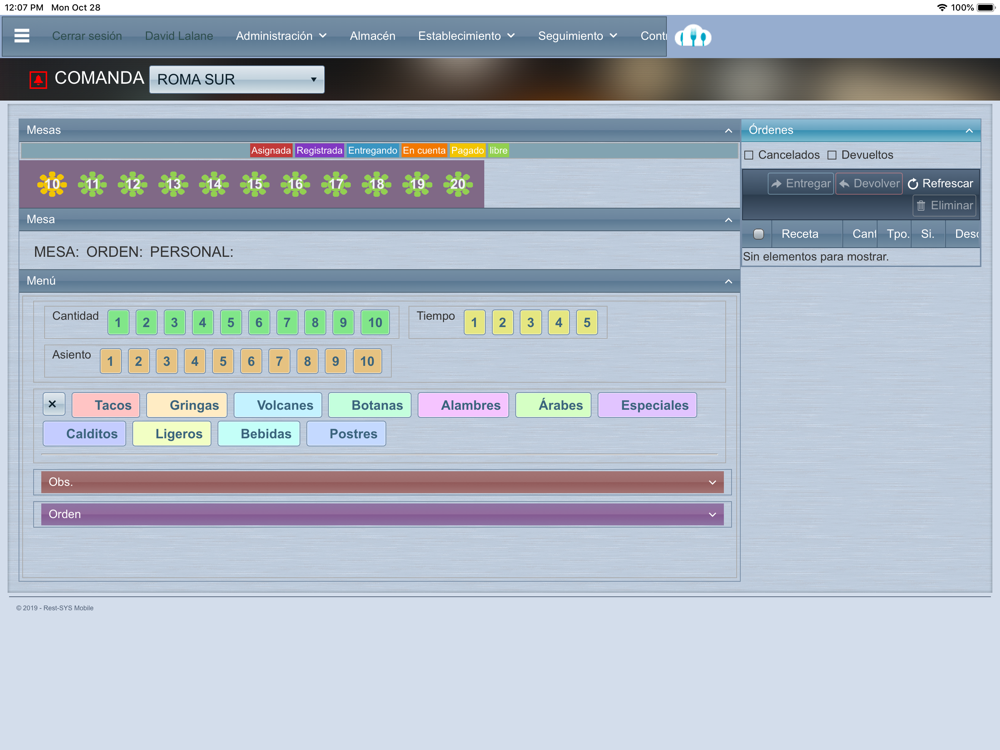Click the Registrada purple legend swatch
The image size is (1000, 750).
320,151
